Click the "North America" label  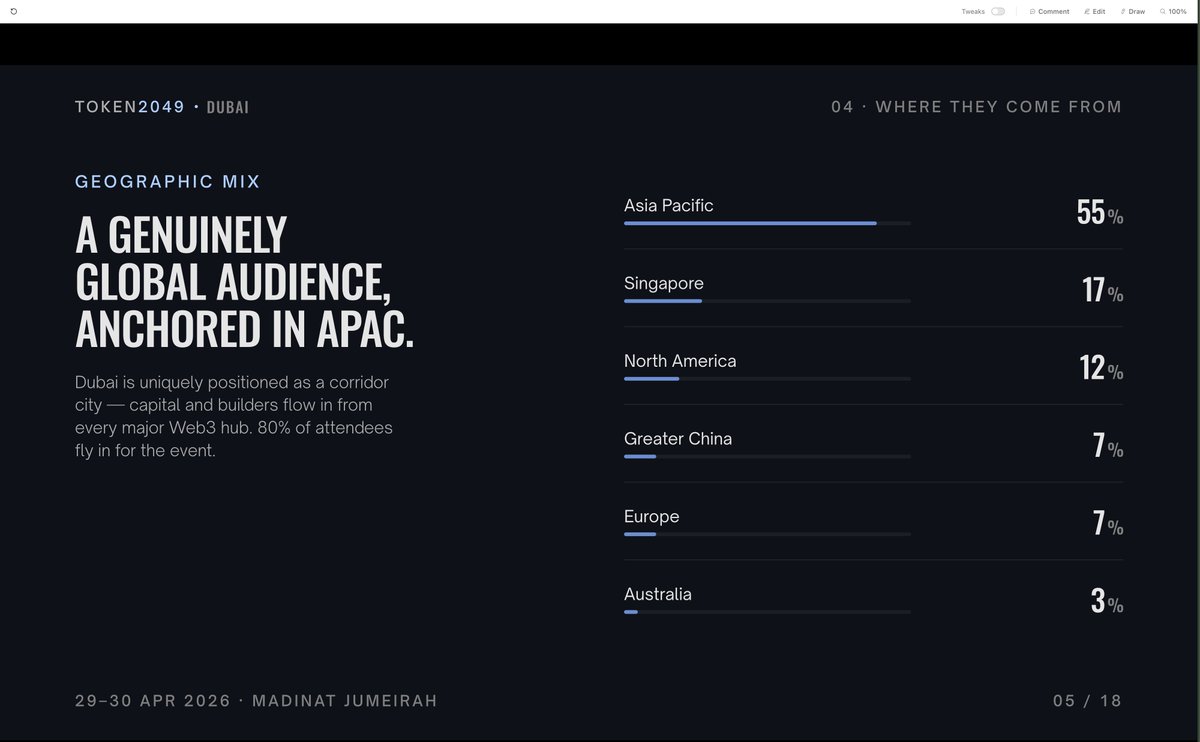(680, 361)
